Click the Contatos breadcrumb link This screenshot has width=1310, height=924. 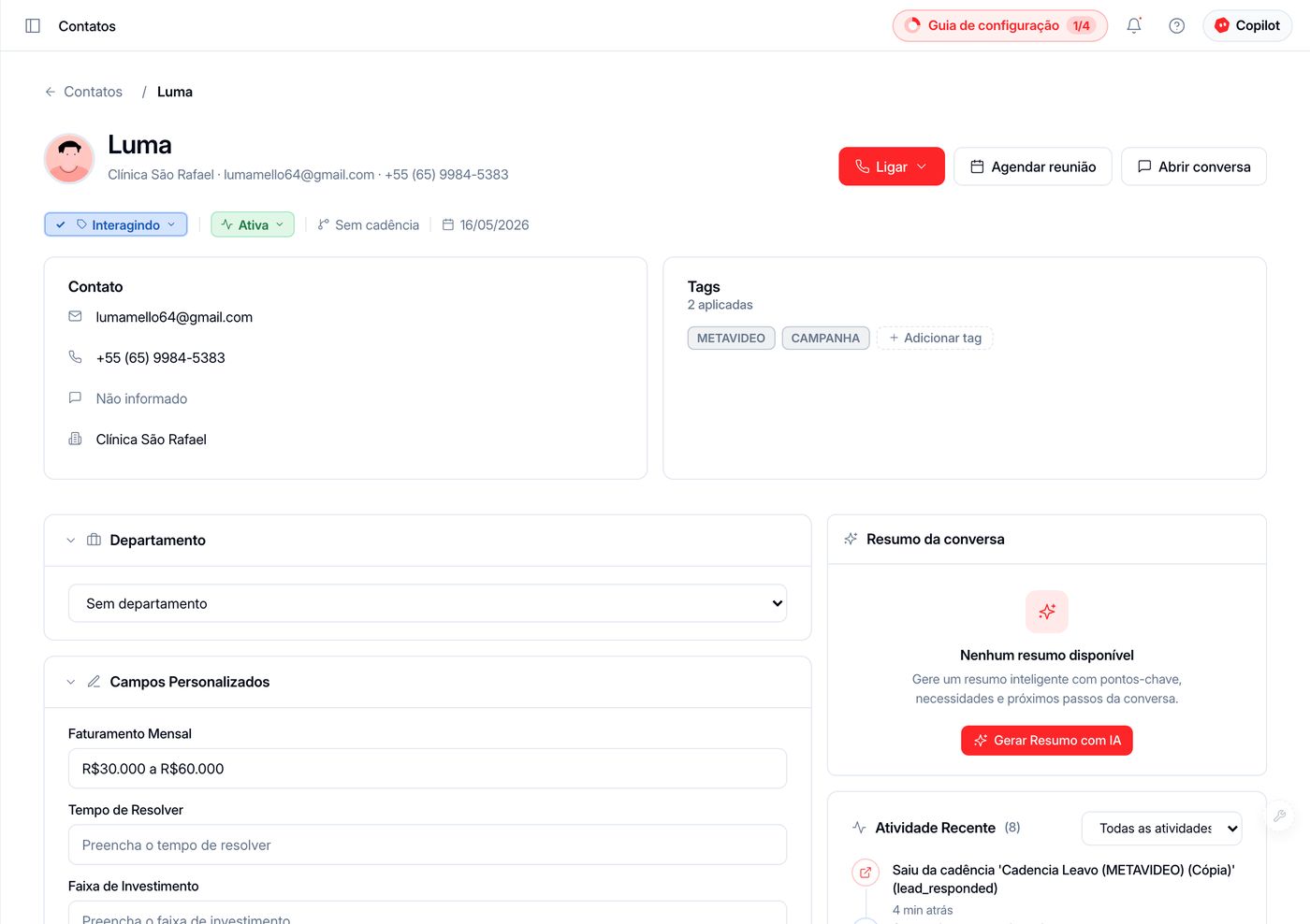tap(93, 92)
